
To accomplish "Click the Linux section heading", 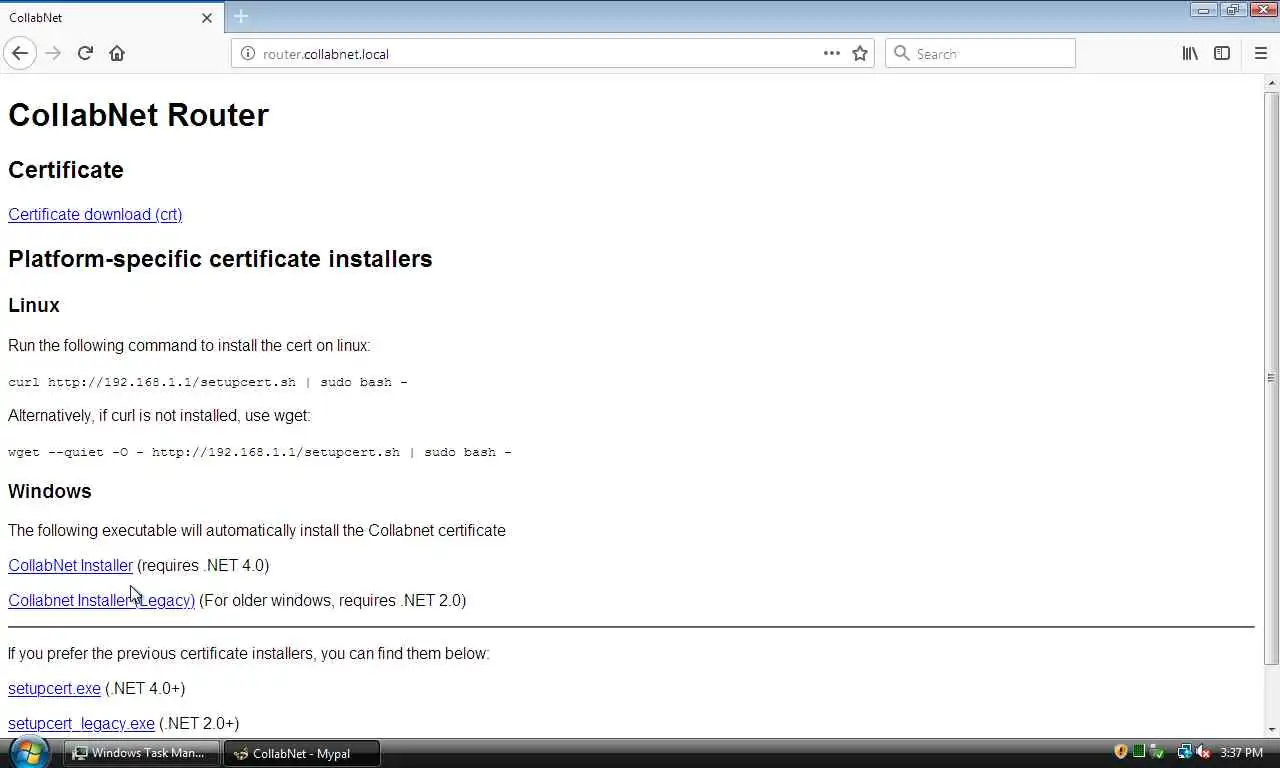I will 34,306.
